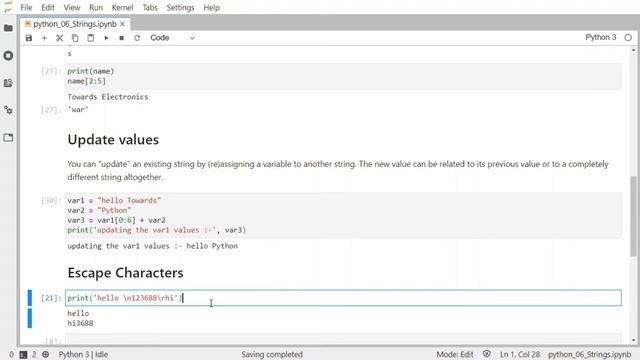640x360 pixels.
Task: Click inside the print(name) code cell
Action: 343,76
